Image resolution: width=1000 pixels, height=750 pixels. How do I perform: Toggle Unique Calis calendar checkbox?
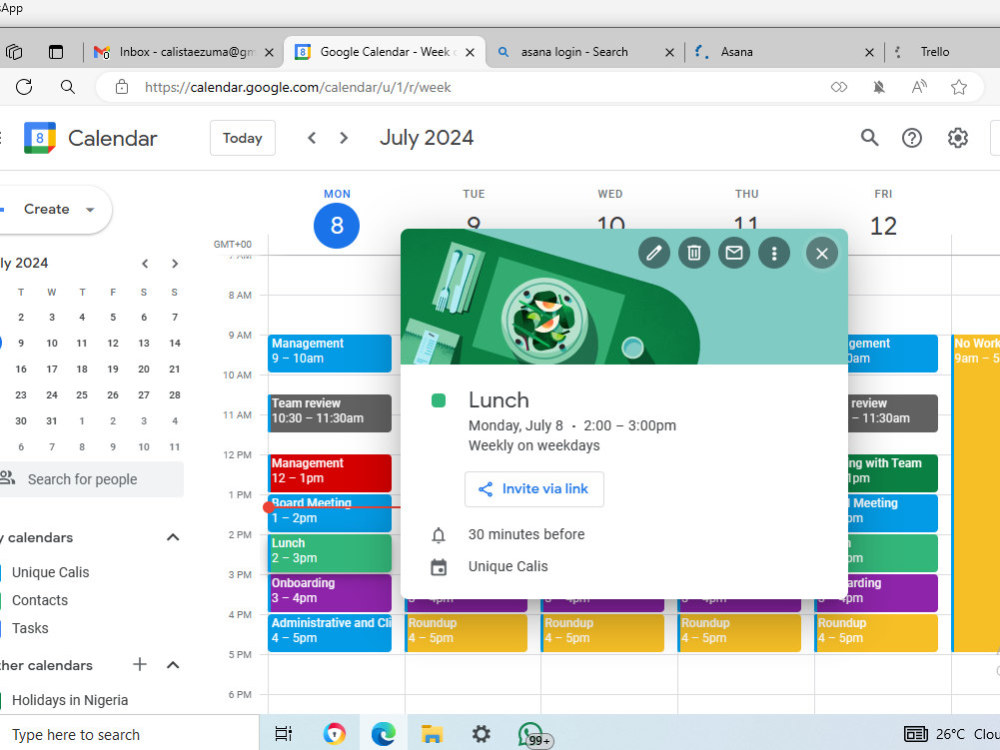click(x=0, y=572)
